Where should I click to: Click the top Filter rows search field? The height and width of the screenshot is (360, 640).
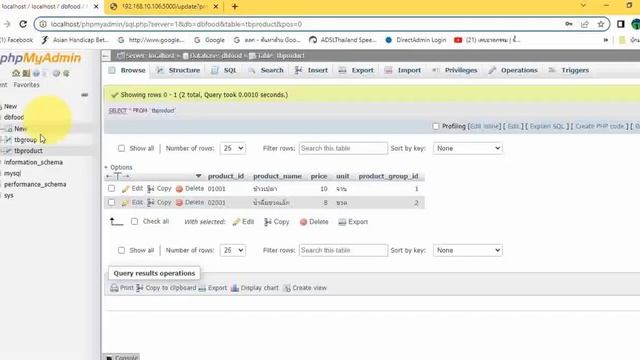(343, 148)
